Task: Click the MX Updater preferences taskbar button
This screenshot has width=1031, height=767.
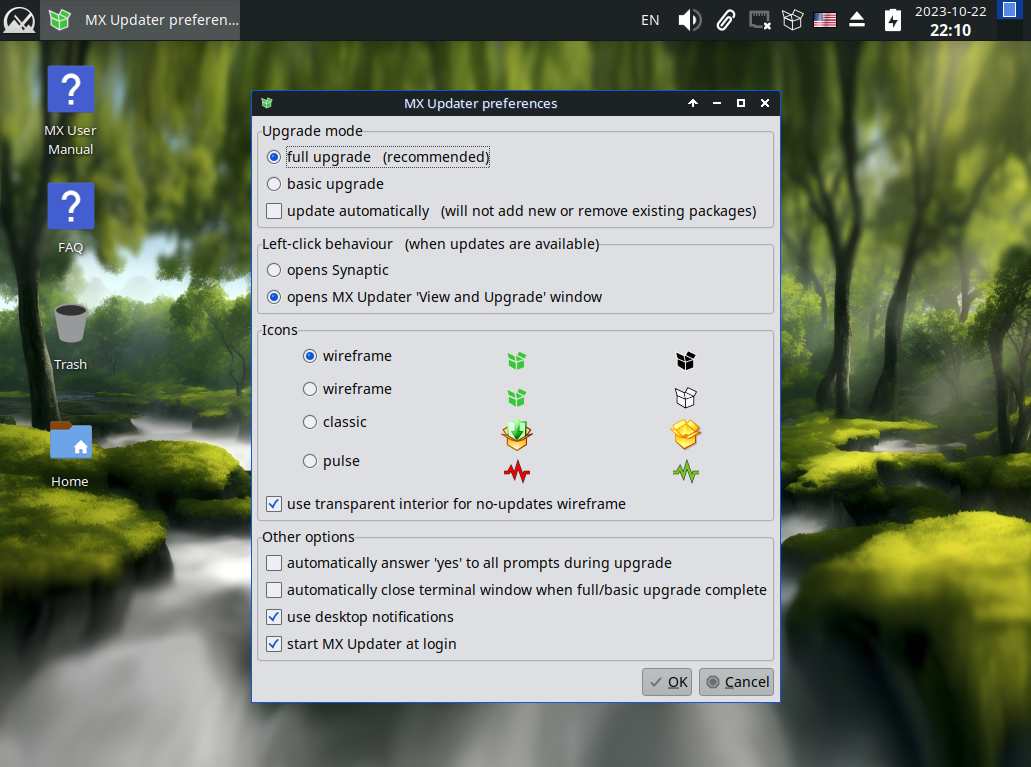Action: click(140, 20)
